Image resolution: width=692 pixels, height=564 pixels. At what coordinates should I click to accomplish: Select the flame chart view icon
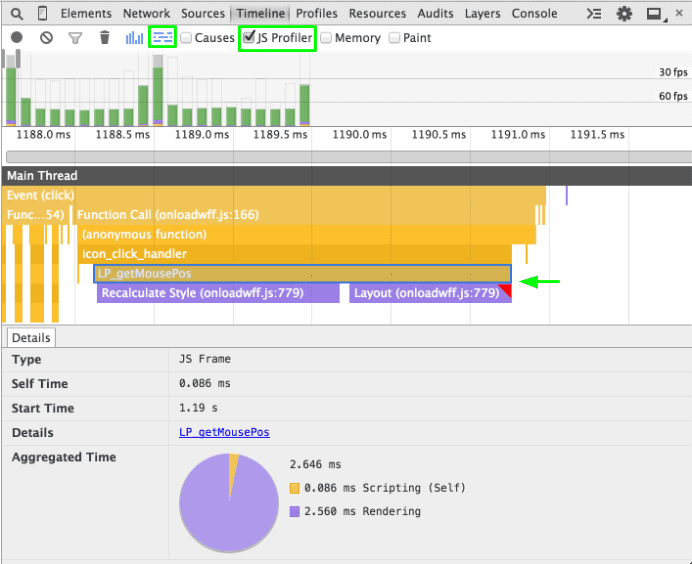pos(162,38)
